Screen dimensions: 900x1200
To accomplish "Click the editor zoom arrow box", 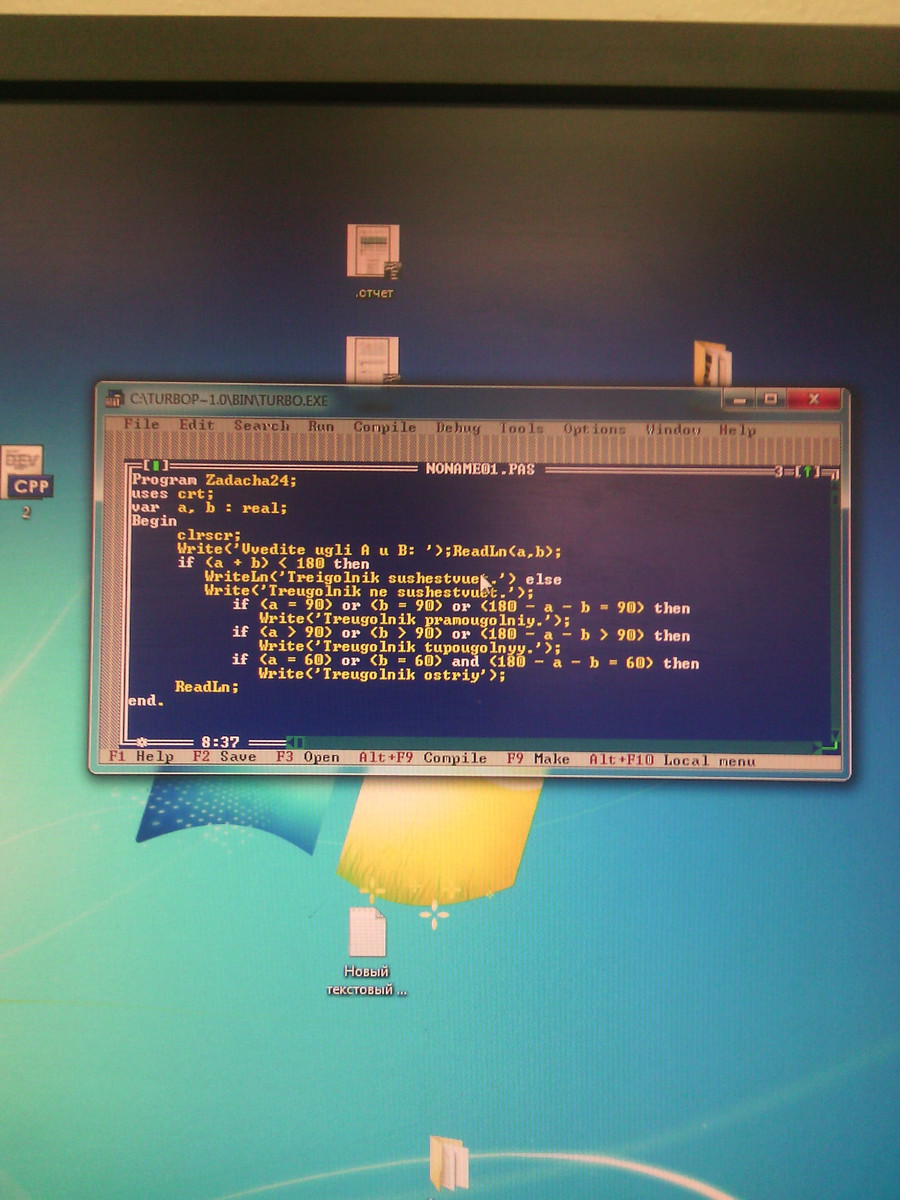I will pos(809,470).
